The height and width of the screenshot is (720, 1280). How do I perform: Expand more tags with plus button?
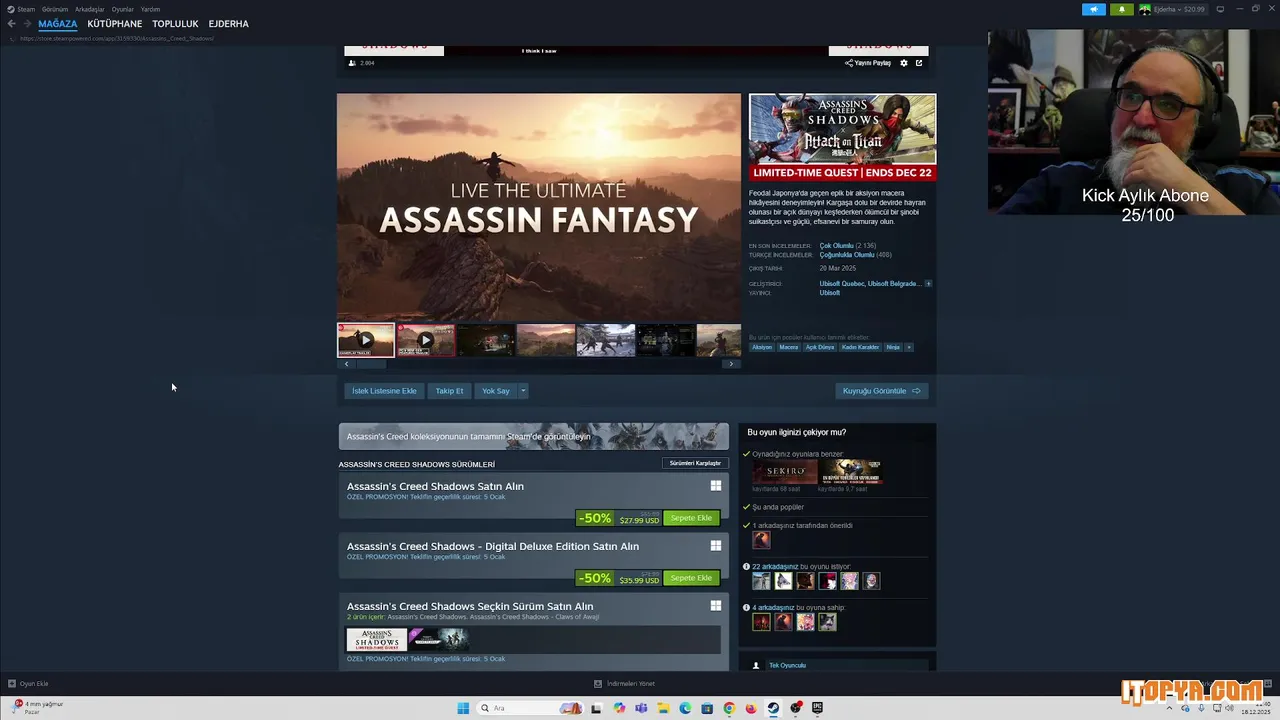click(x=908, y=347)
